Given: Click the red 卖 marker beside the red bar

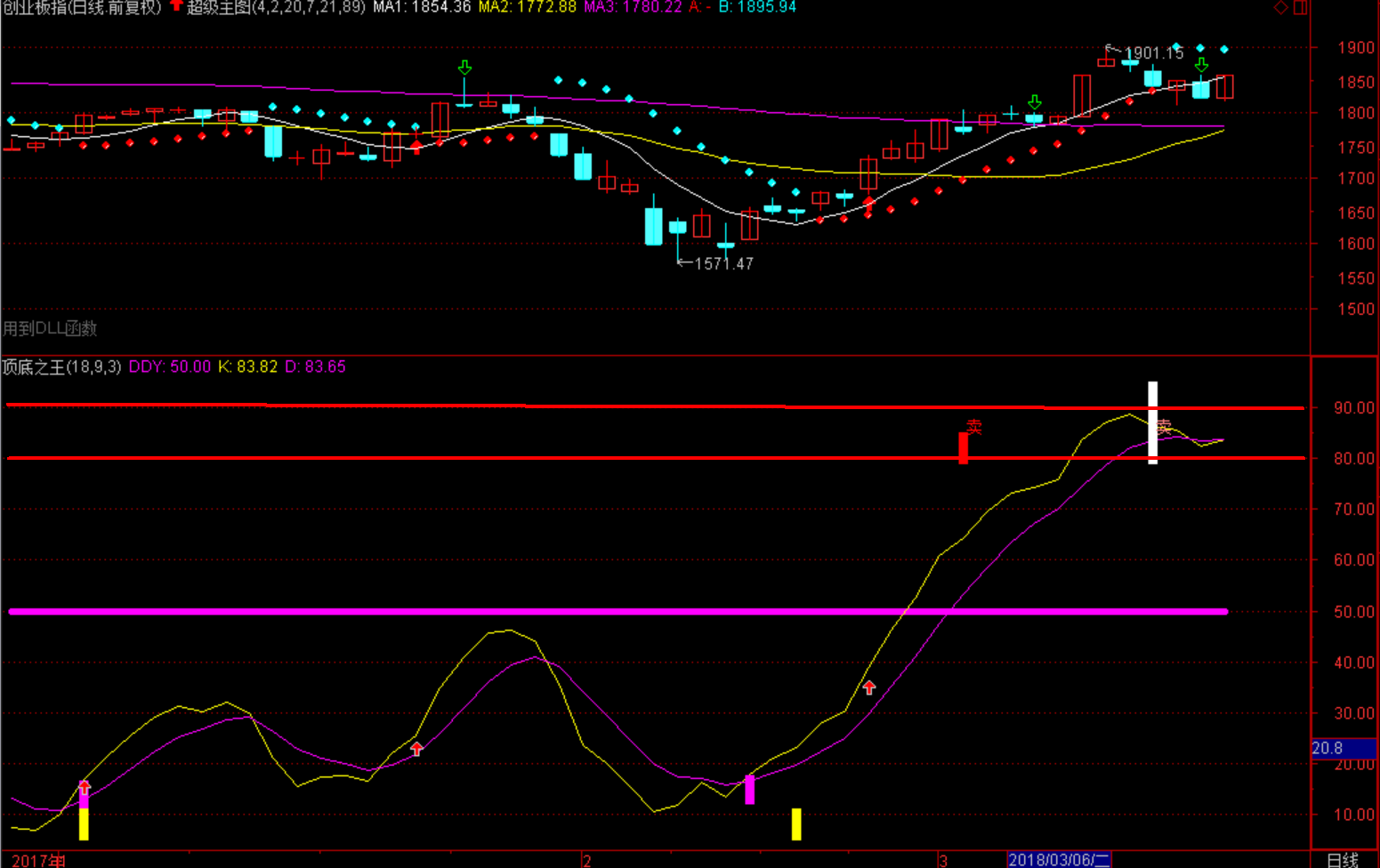Looking at the screenshot, I should point(974,428).
